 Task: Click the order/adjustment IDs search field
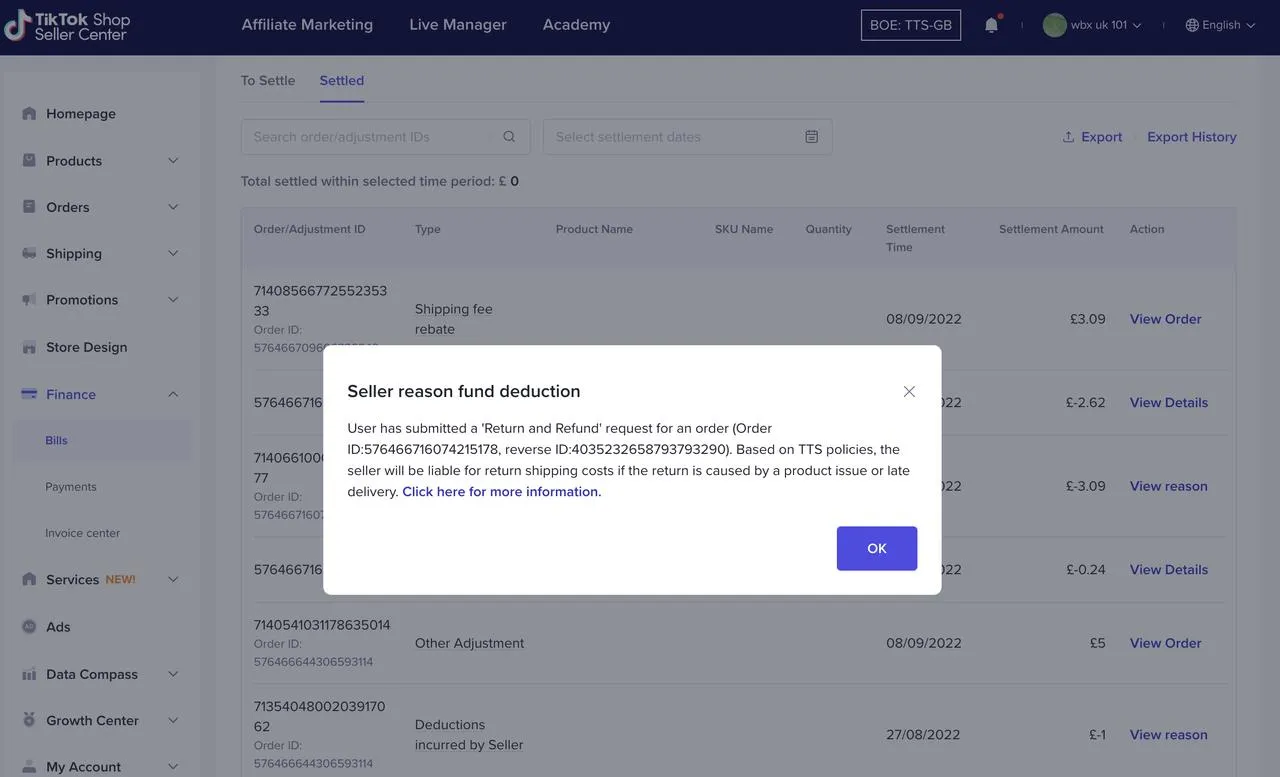coord(360,134)
